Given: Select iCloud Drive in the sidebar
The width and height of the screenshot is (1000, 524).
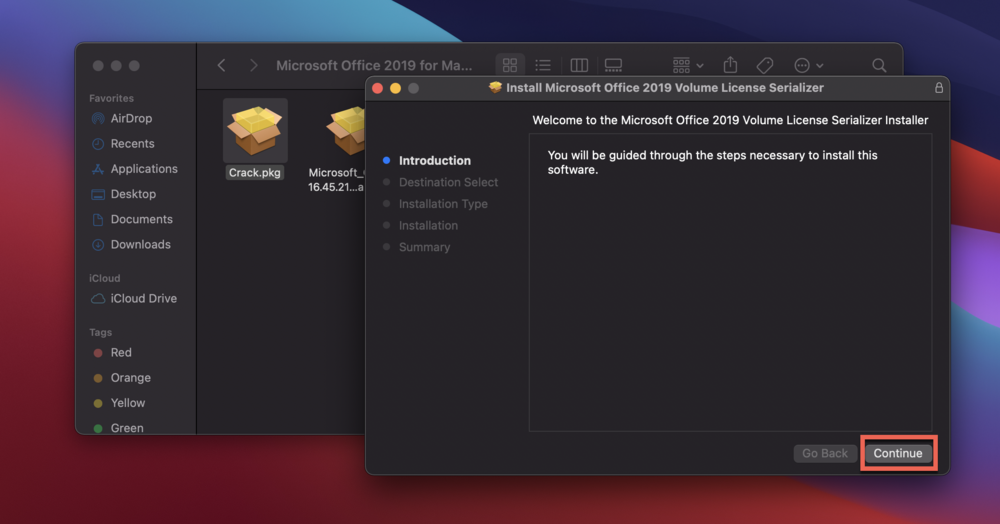Looking at the screenshot, I should (143, 298).
